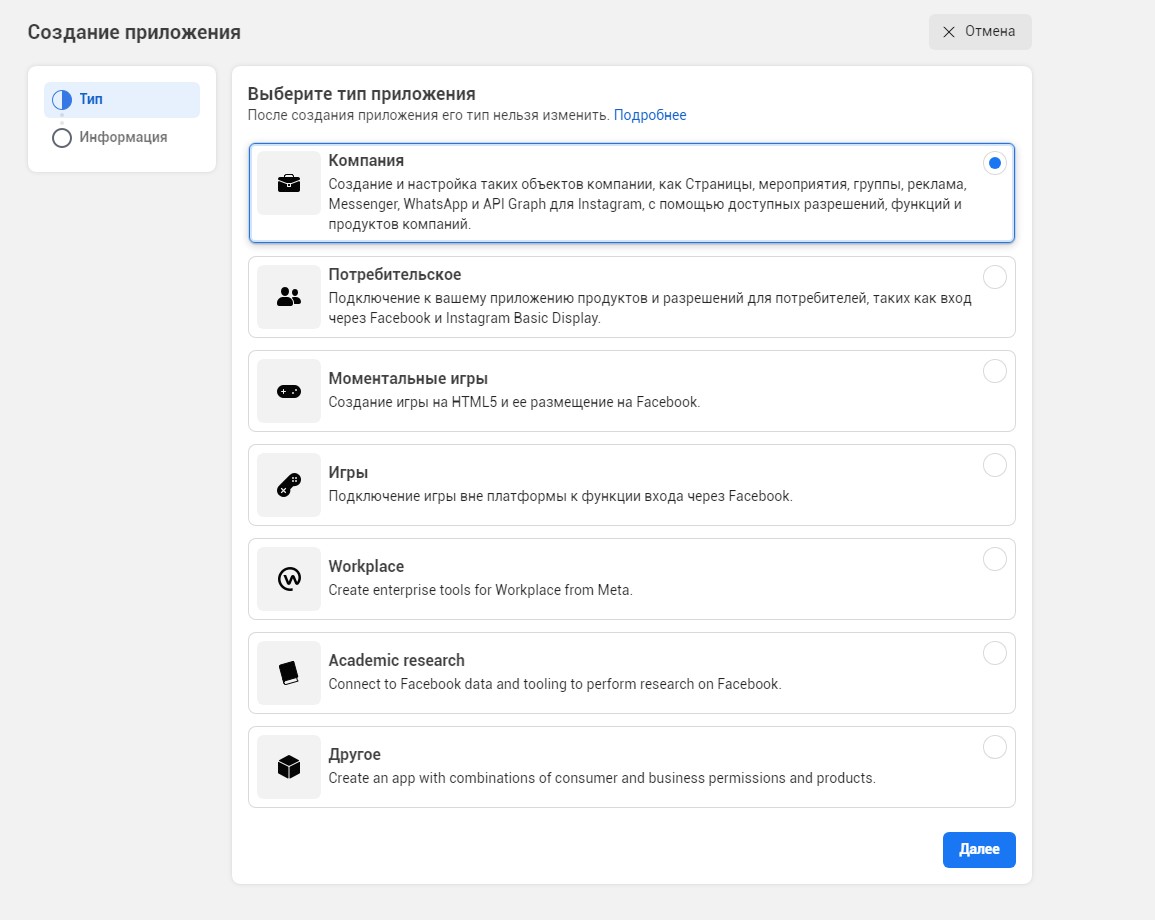
Task: Click the cube icon for Другое
Action: [x=289, y=767]
